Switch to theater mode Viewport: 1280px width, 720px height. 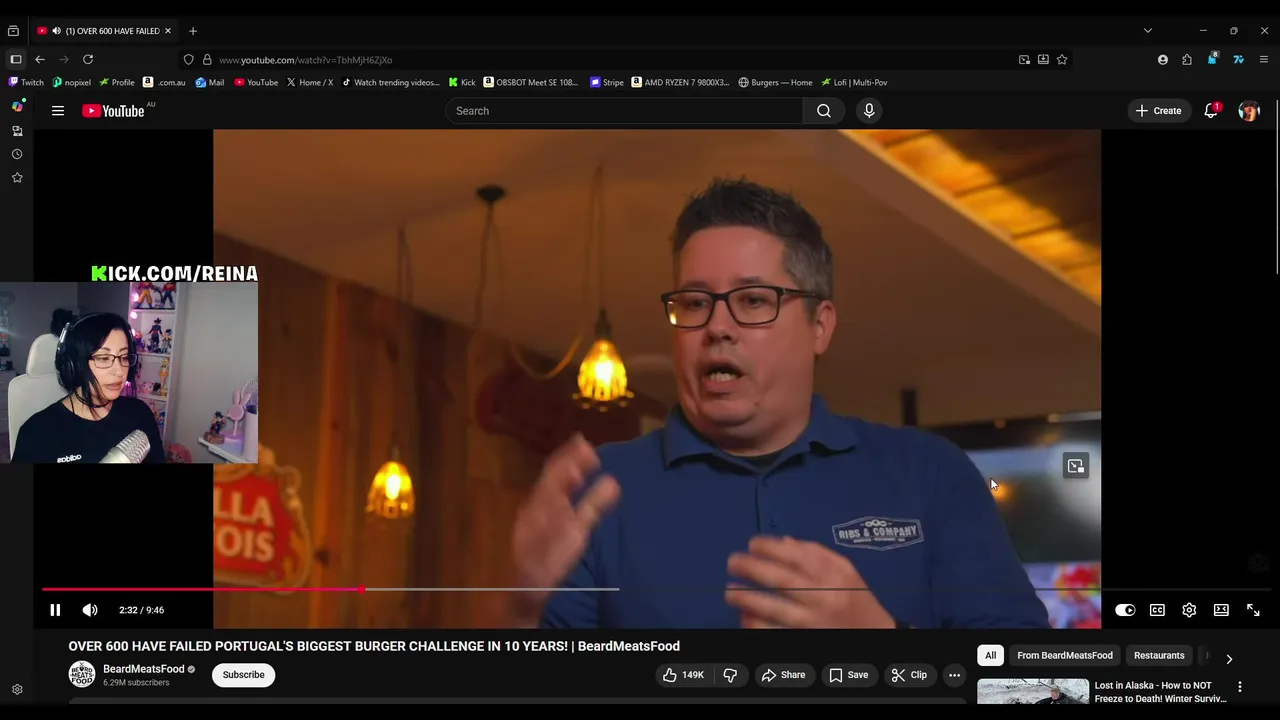[1221, 610]
